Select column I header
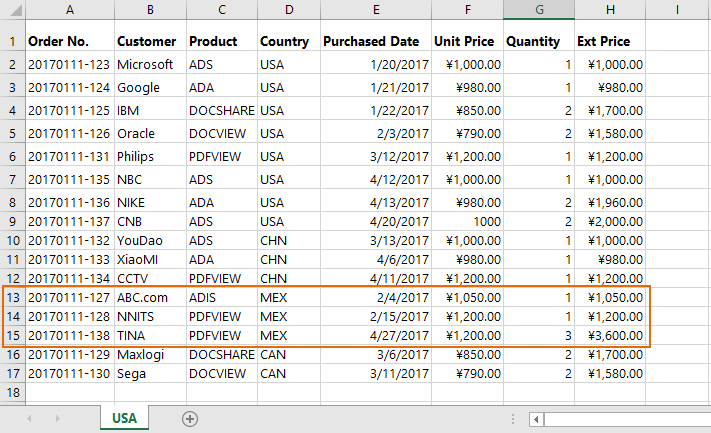This screenshot has height=433, width=711. [677, 10]
